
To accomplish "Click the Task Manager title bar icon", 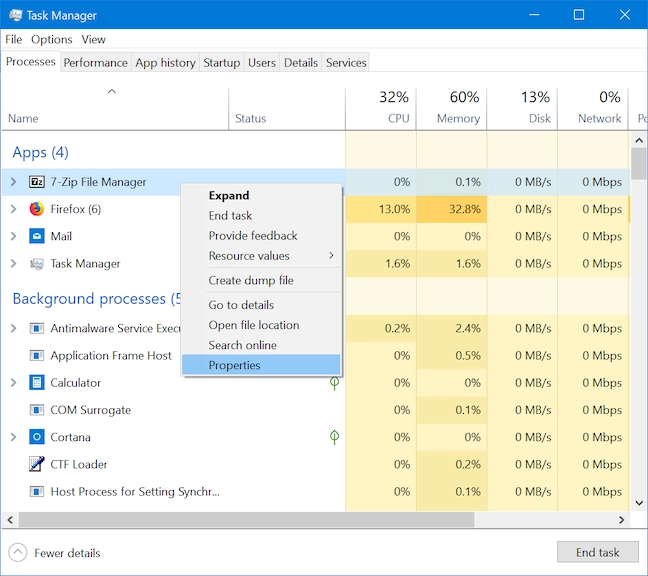I will [x=15, y=15].
